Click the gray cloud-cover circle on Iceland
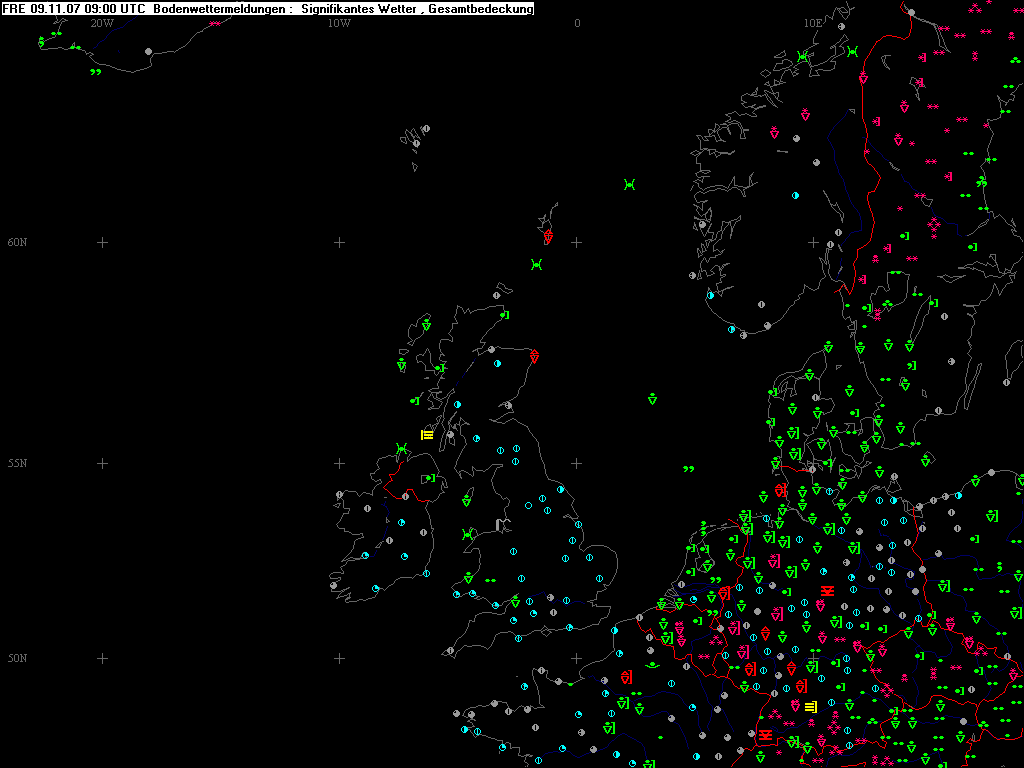Image resolution: width=1024 pixels, height=768 pixels. click(x=148, y=51)
